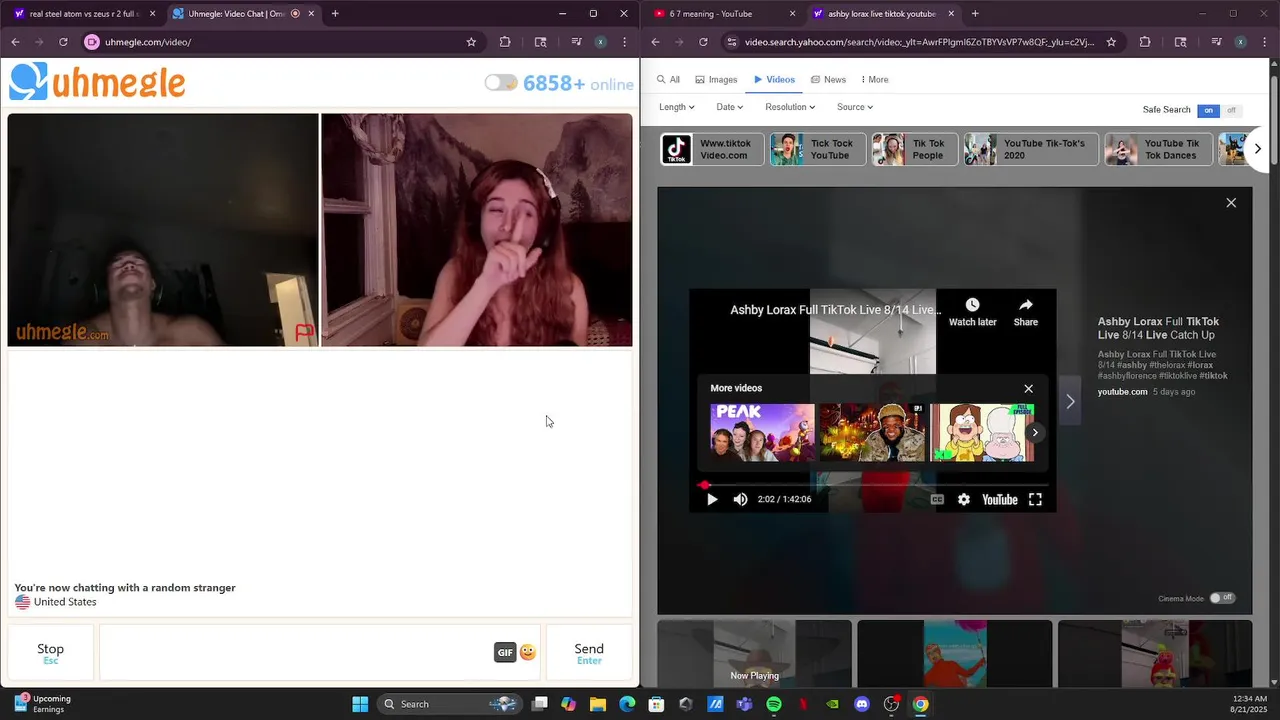Mute the YouTube video volume
The width and height of the screenshot is (1280, 720).
pyautogui.click(x=740, y=499)
